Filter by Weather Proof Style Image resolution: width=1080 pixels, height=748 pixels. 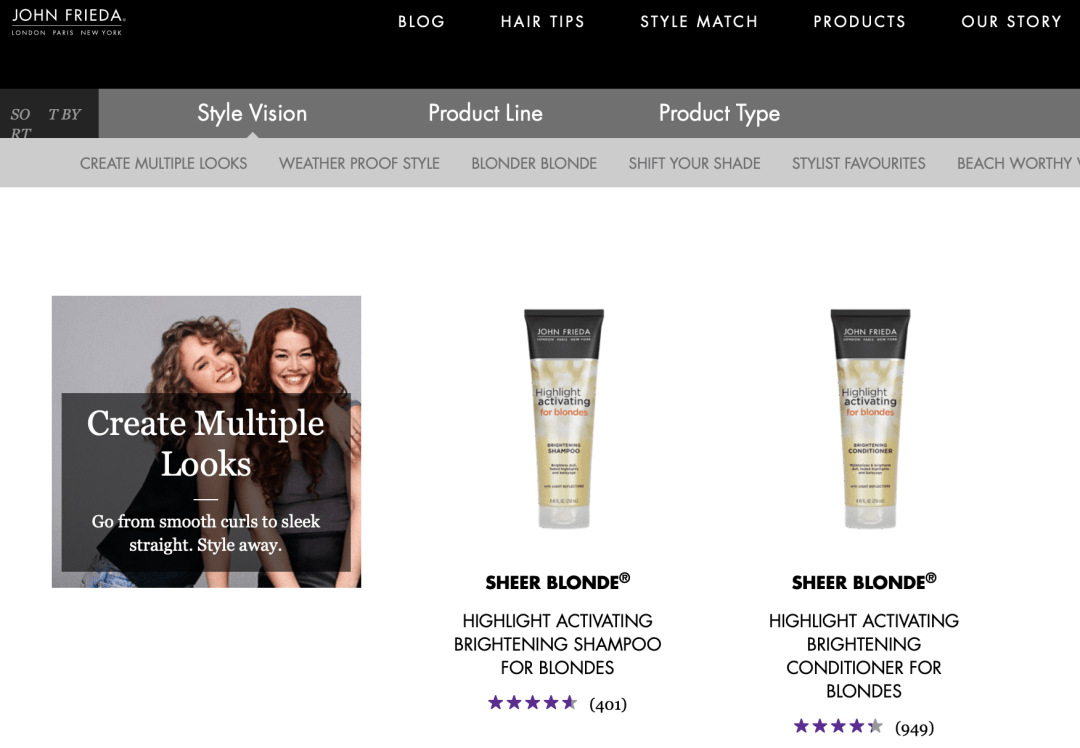[359, 163]
